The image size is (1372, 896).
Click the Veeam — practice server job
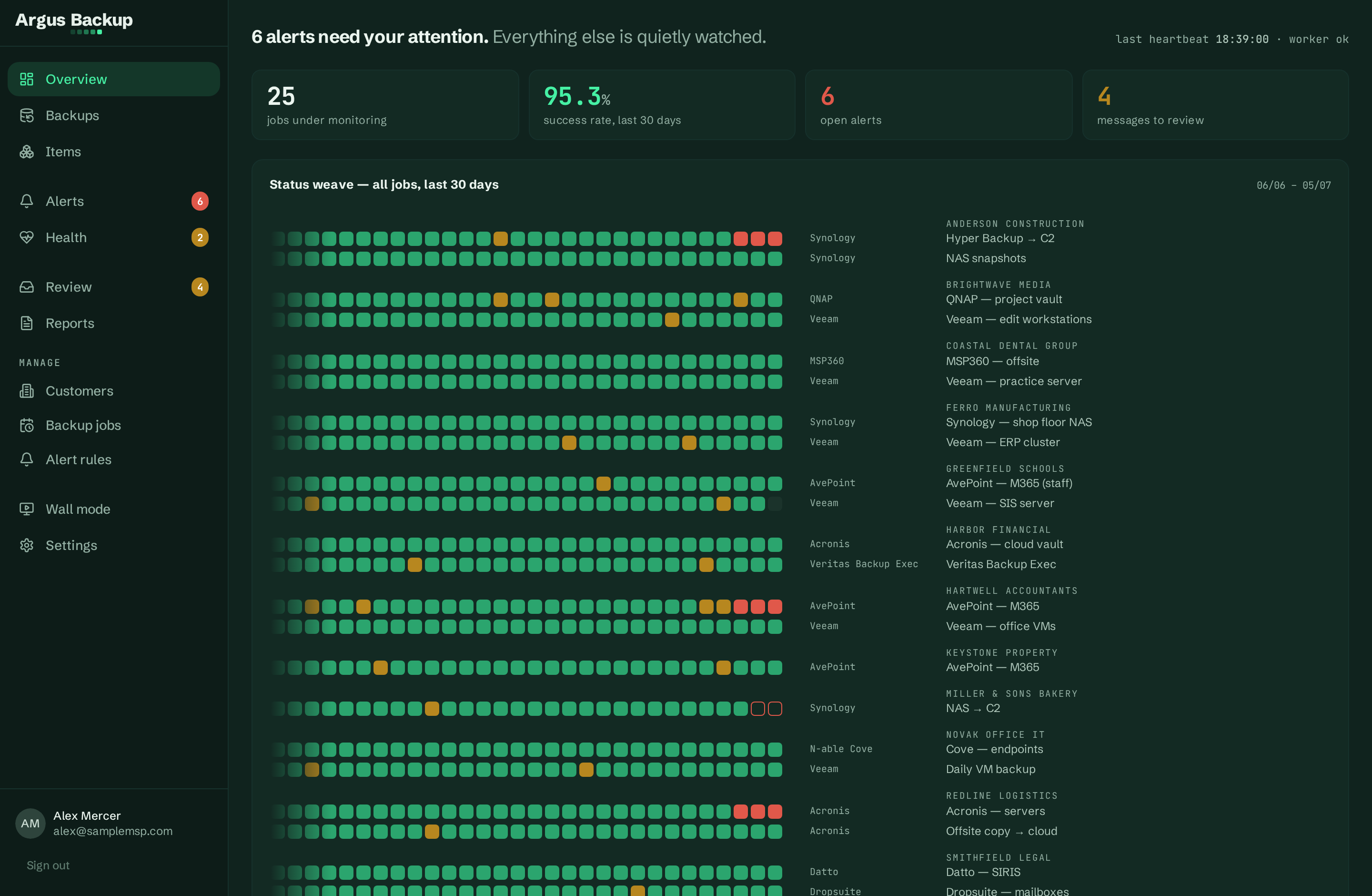[x=1013, y=381]
